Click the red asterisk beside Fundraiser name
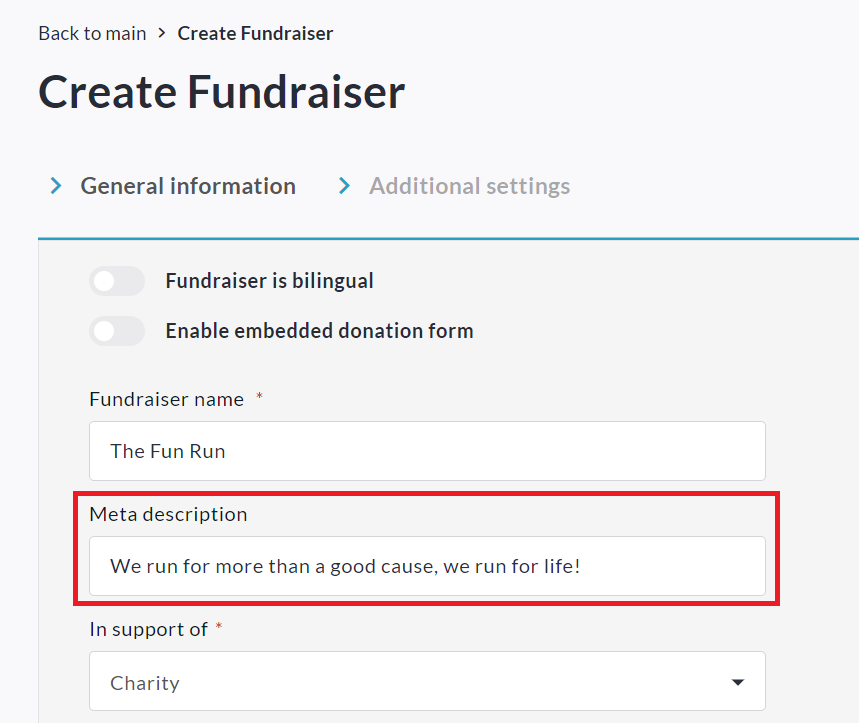Viewport: 859px width, 723px height. tap(260, 397)
